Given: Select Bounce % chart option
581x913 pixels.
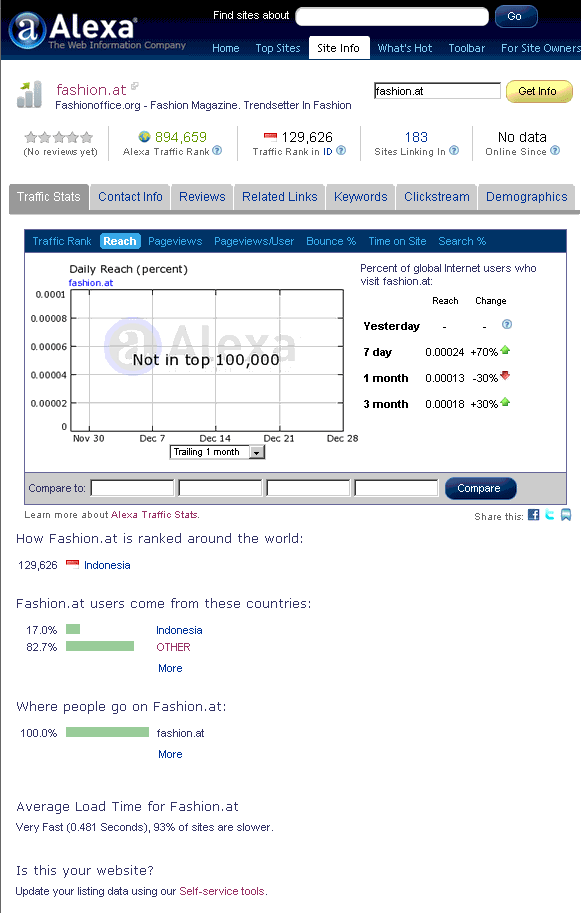Looking at the screenshot, I should 331,241.
